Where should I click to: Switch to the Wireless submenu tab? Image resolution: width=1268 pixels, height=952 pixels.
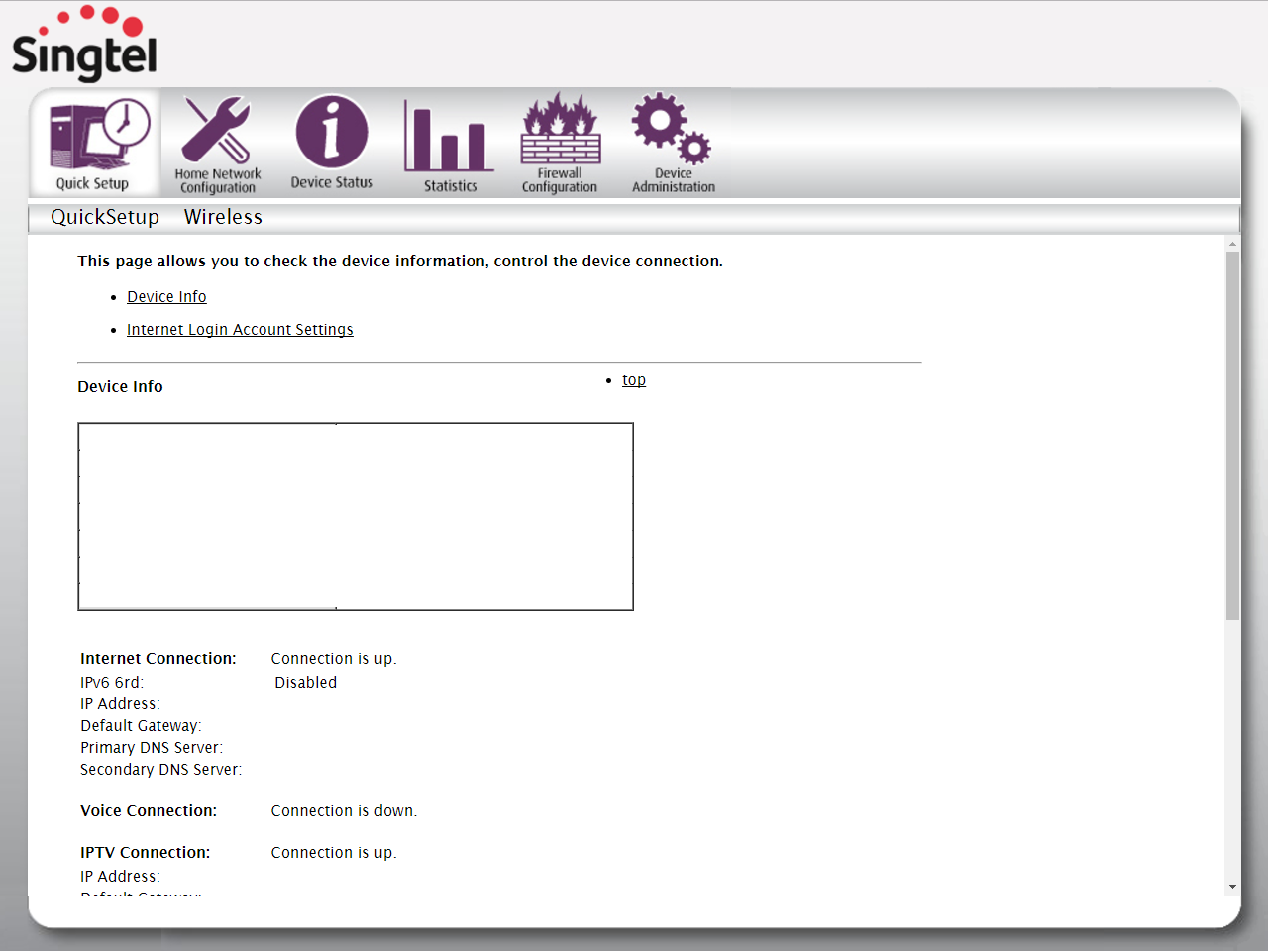223,217
